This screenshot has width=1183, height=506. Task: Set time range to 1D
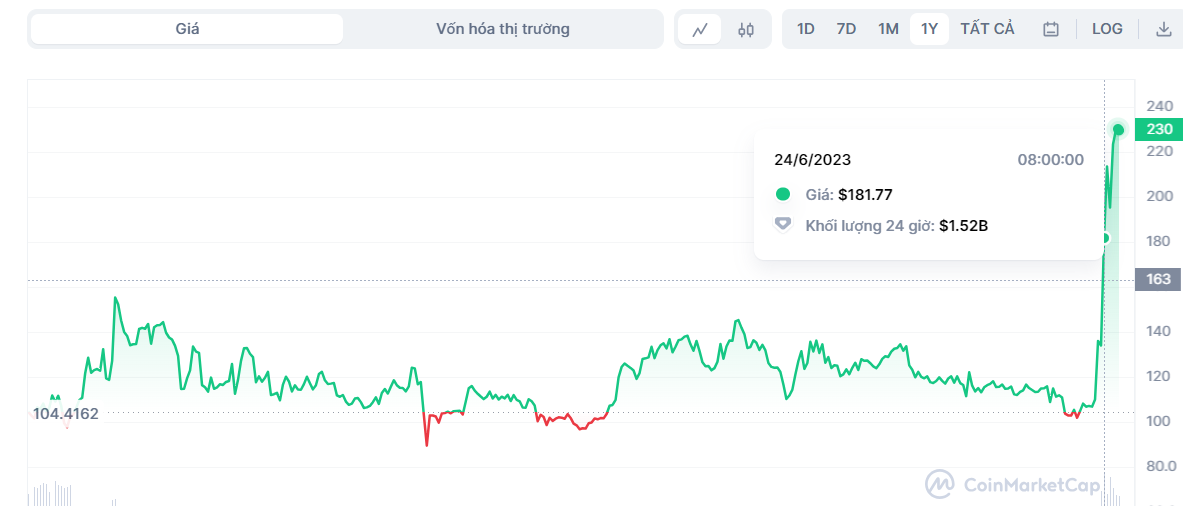pos(805,29)
